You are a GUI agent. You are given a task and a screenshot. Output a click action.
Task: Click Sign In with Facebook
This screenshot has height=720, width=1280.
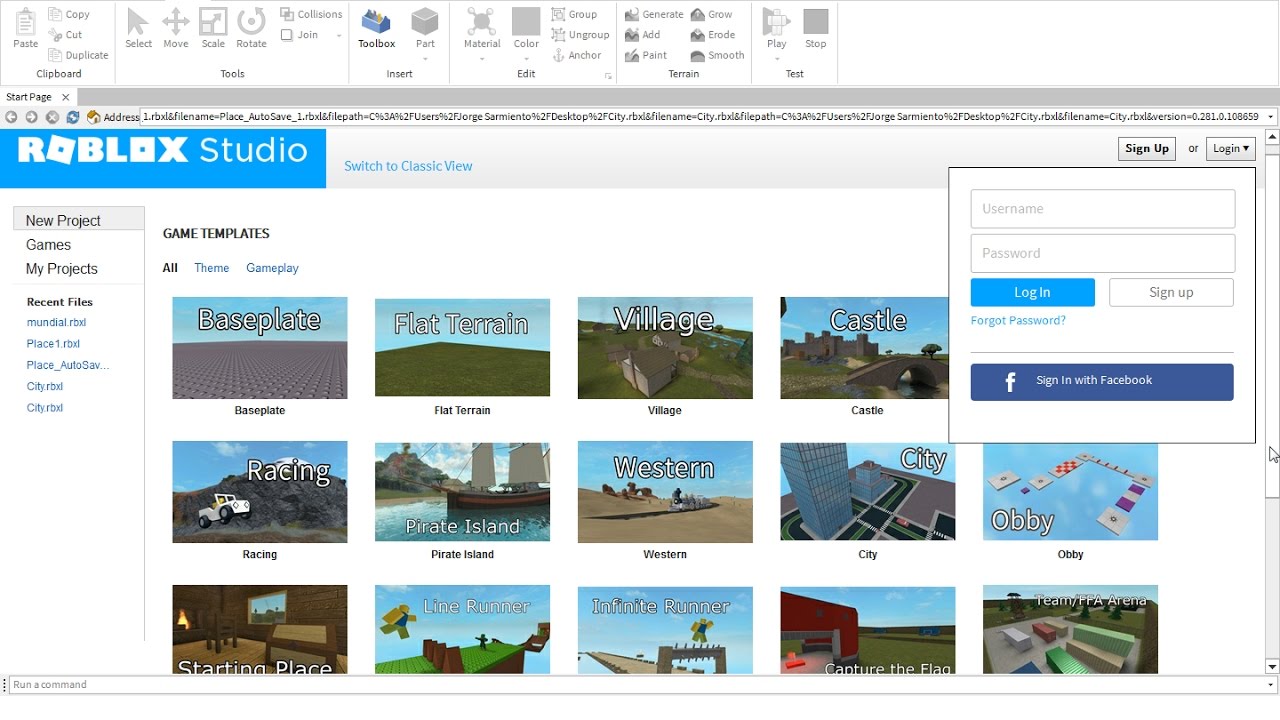pos(1102,382)
